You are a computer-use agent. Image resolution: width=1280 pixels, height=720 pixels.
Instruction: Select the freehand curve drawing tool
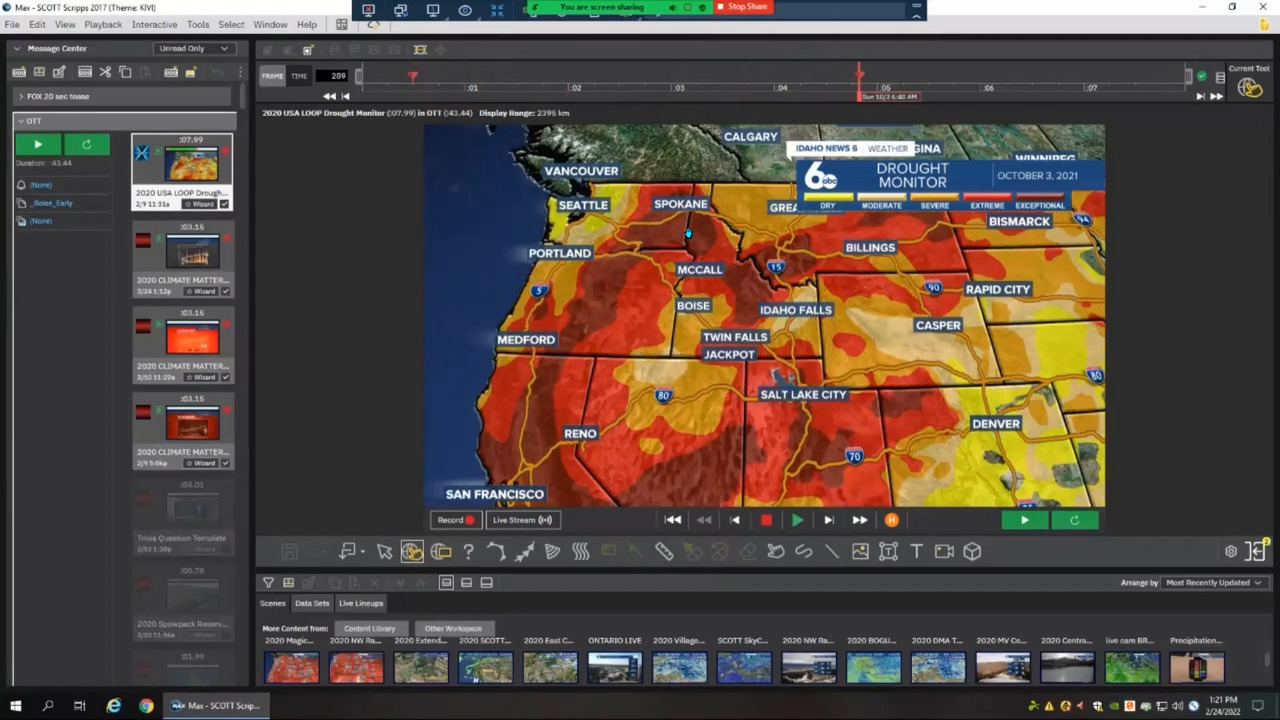[x=804, y=551]
